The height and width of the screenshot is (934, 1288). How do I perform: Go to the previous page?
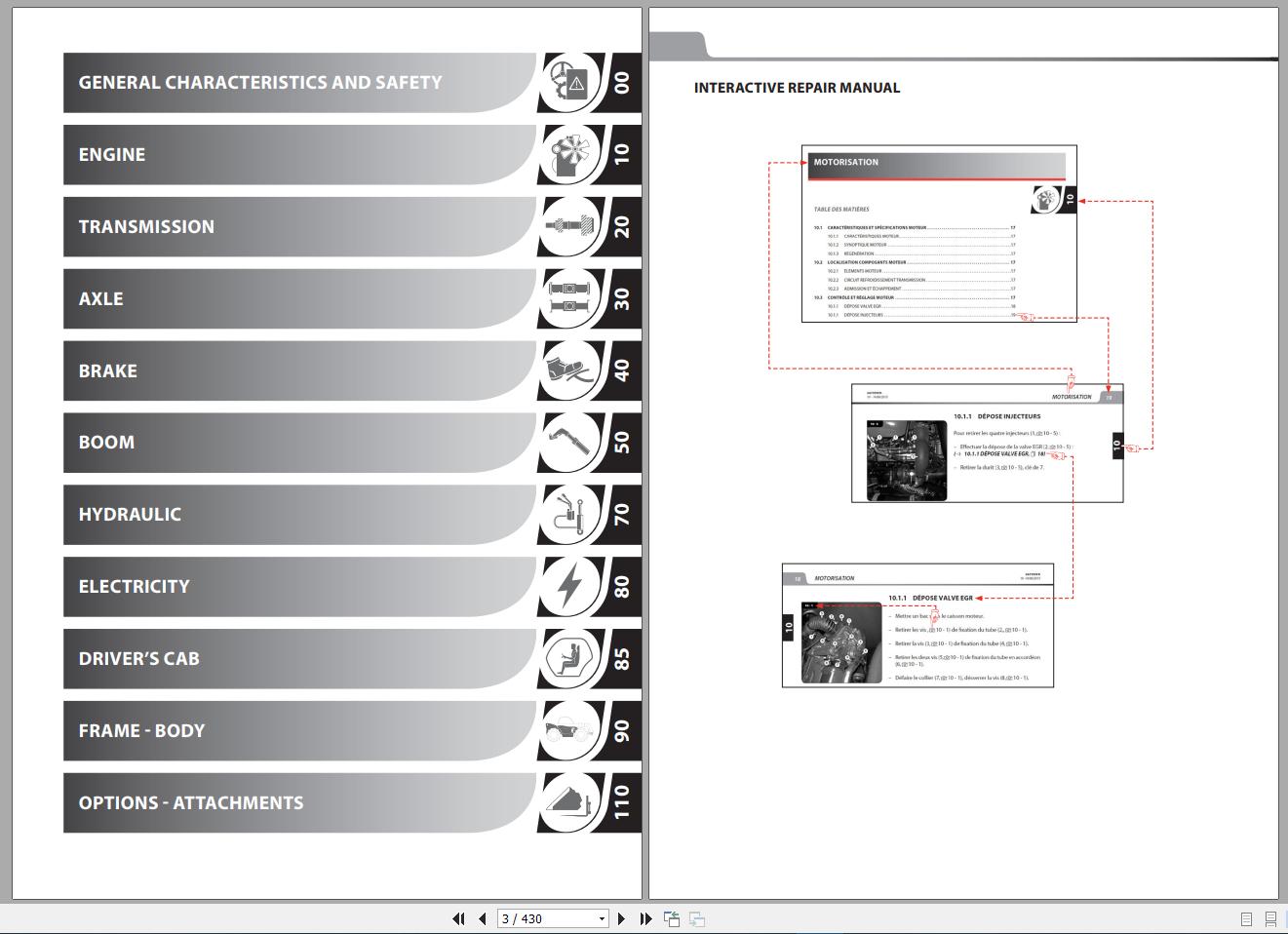pyautogui.click(x=482, y=918)
